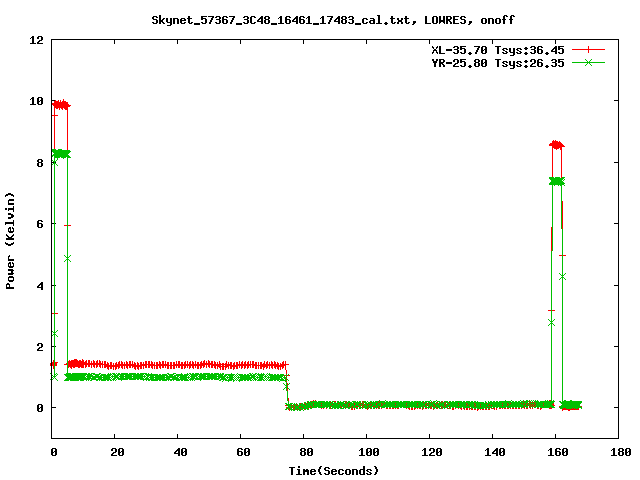
Task: Click legend entry XL-35.70 Tsys:36.45
Action: pos(498,50)
